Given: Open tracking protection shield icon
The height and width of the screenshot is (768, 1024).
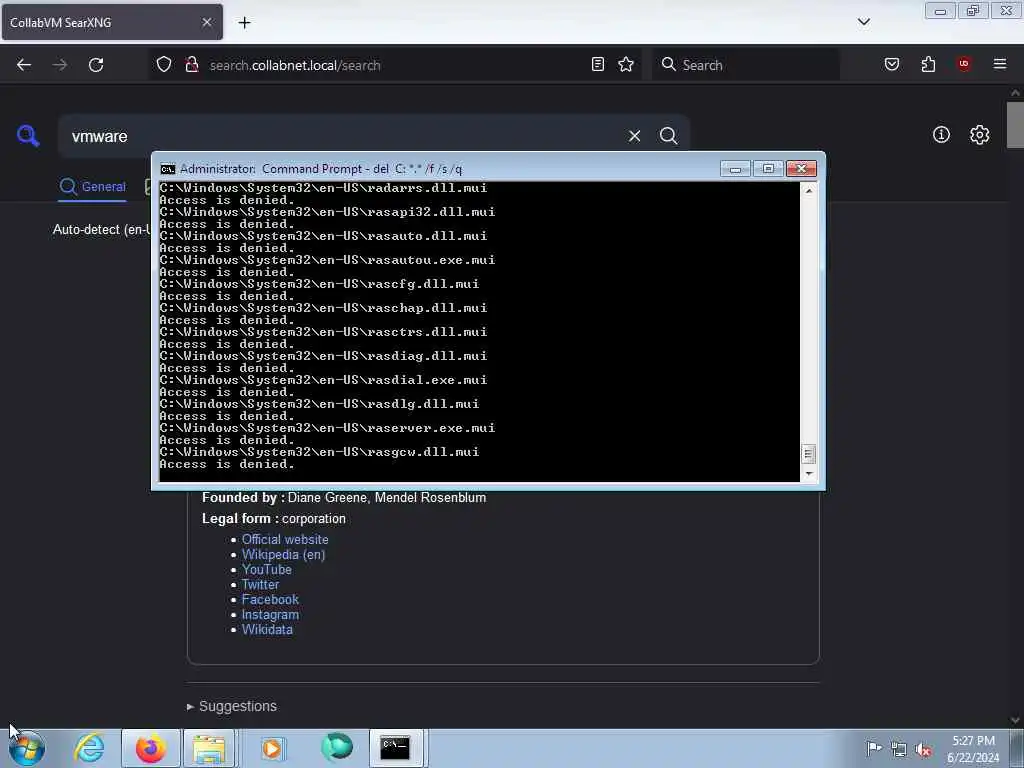Looking at the screenshot, I should (164, 65).
